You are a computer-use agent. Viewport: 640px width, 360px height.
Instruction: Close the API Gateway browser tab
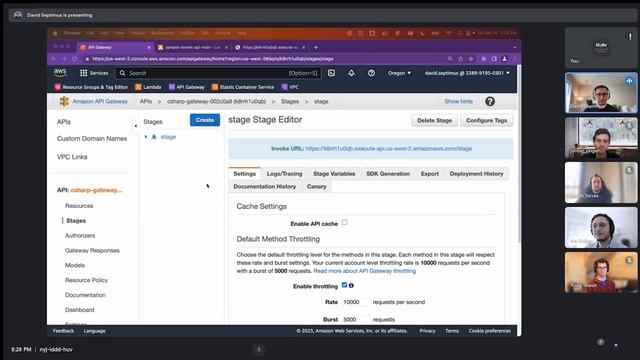(x=149, y=47)
